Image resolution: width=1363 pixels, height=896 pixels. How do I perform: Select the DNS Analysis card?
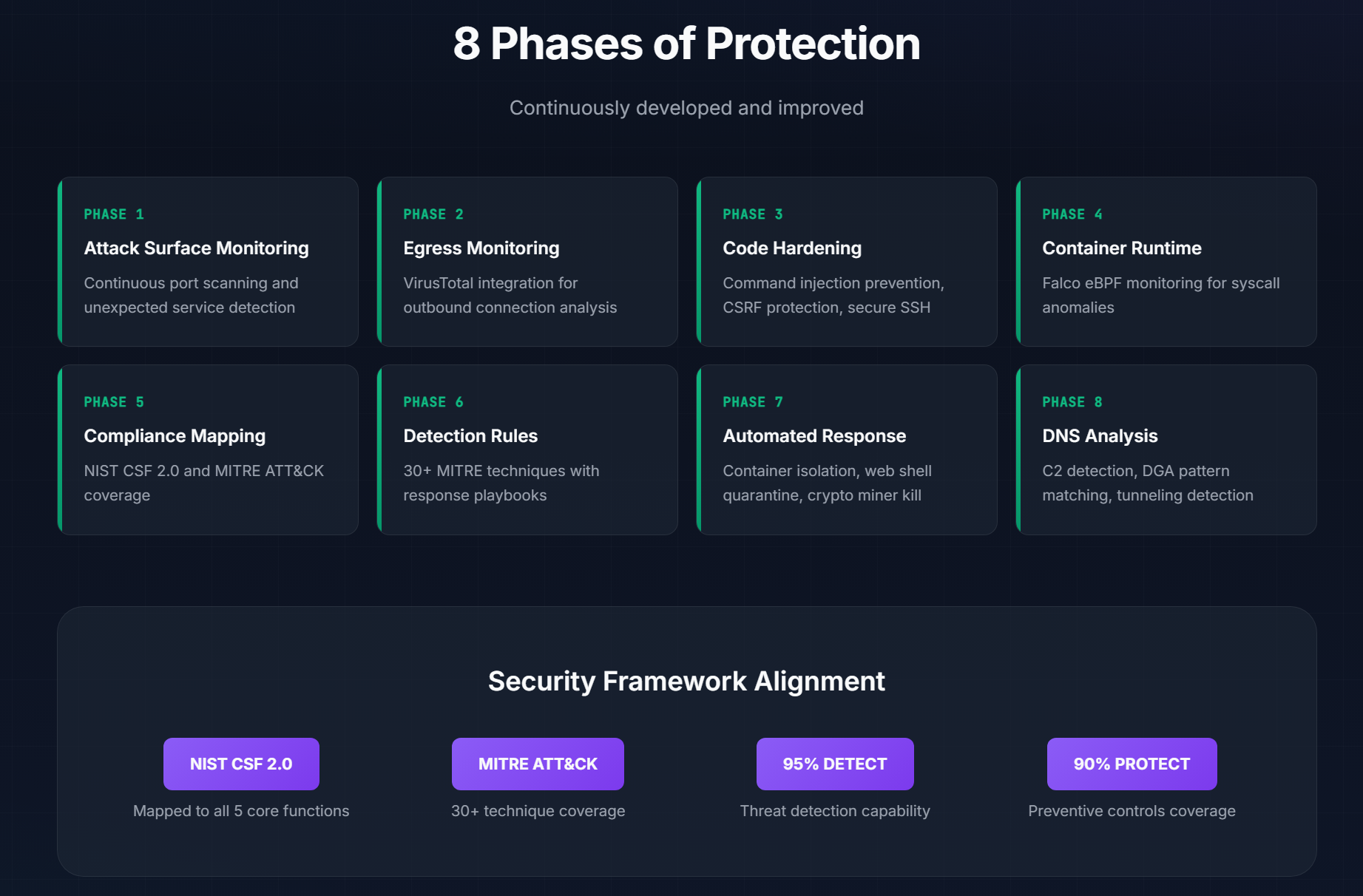click(x=1166, y=449)
